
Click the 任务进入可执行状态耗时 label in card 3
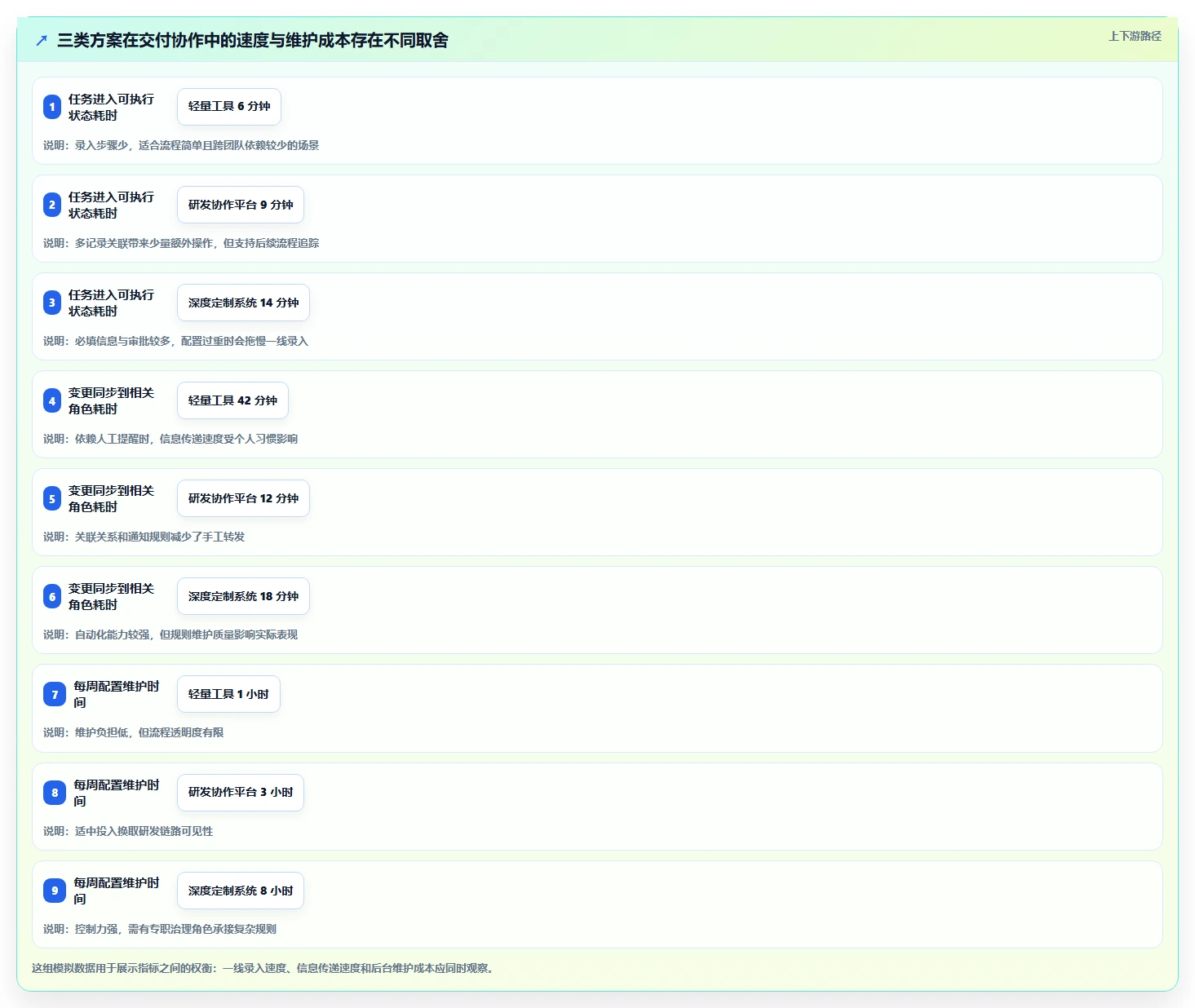[x=111, y=303]
